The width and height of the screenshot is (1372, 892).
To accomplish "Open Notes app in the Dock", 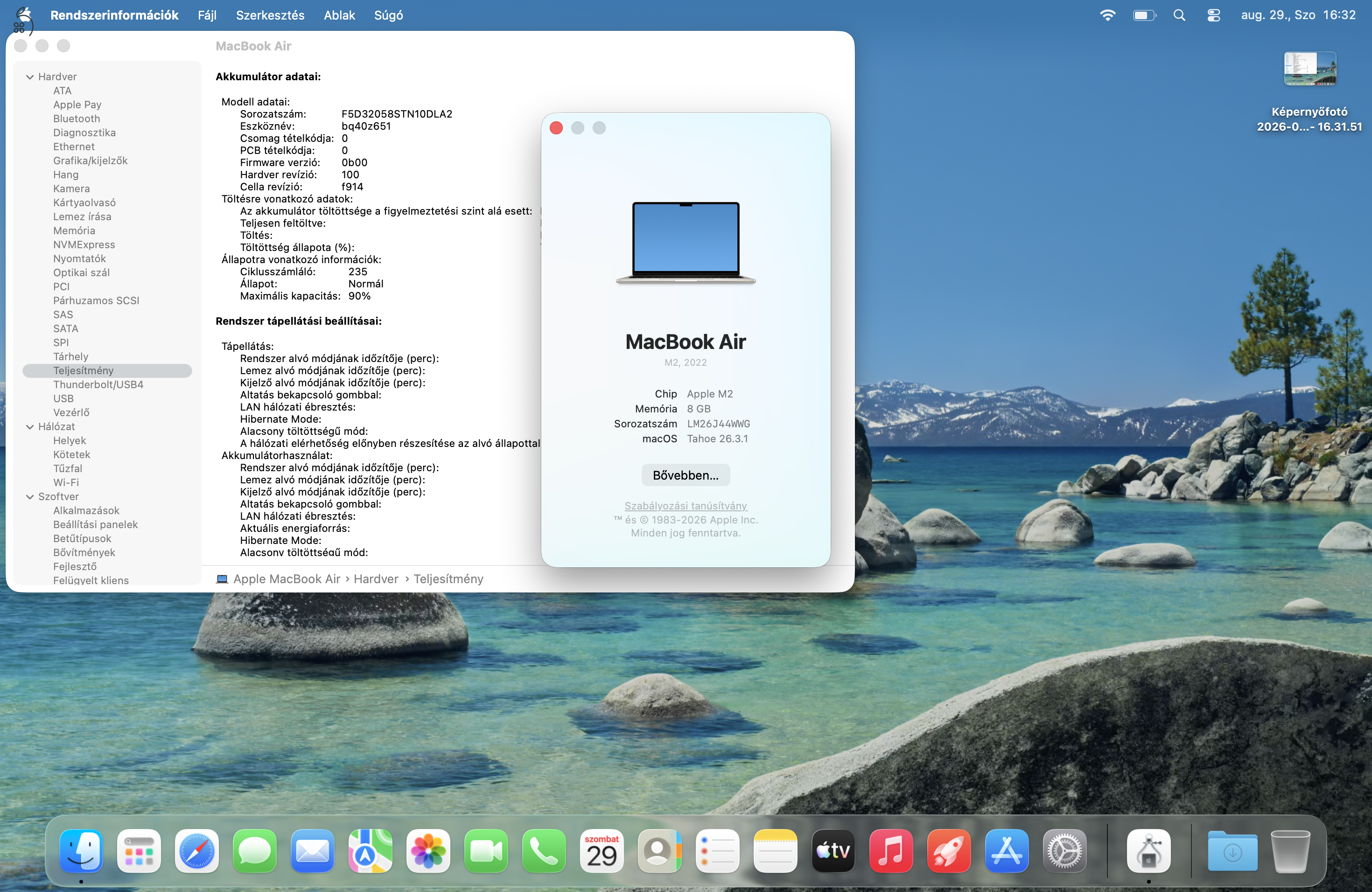I will 775,850.
